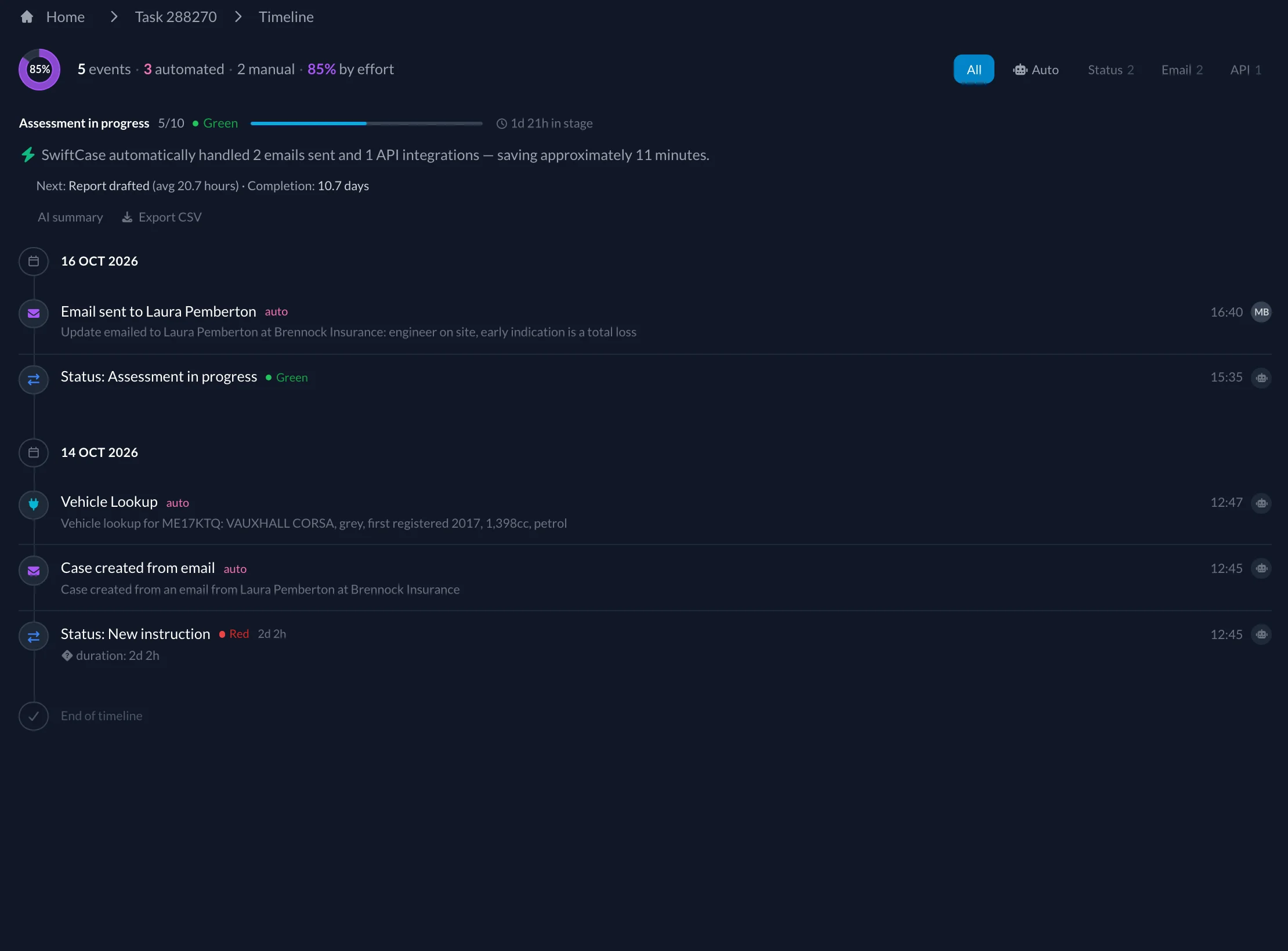
Task: Click the 85% effort donut chart
Action: (39, 70)
